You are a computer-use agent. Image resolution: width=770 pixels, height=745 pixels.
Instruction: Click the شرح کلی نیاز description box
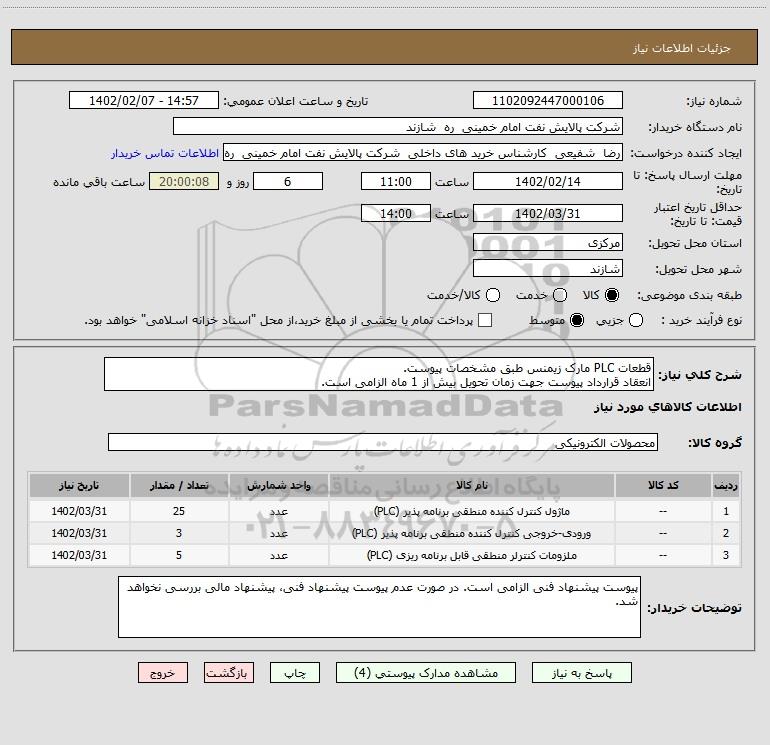(379, 374)
